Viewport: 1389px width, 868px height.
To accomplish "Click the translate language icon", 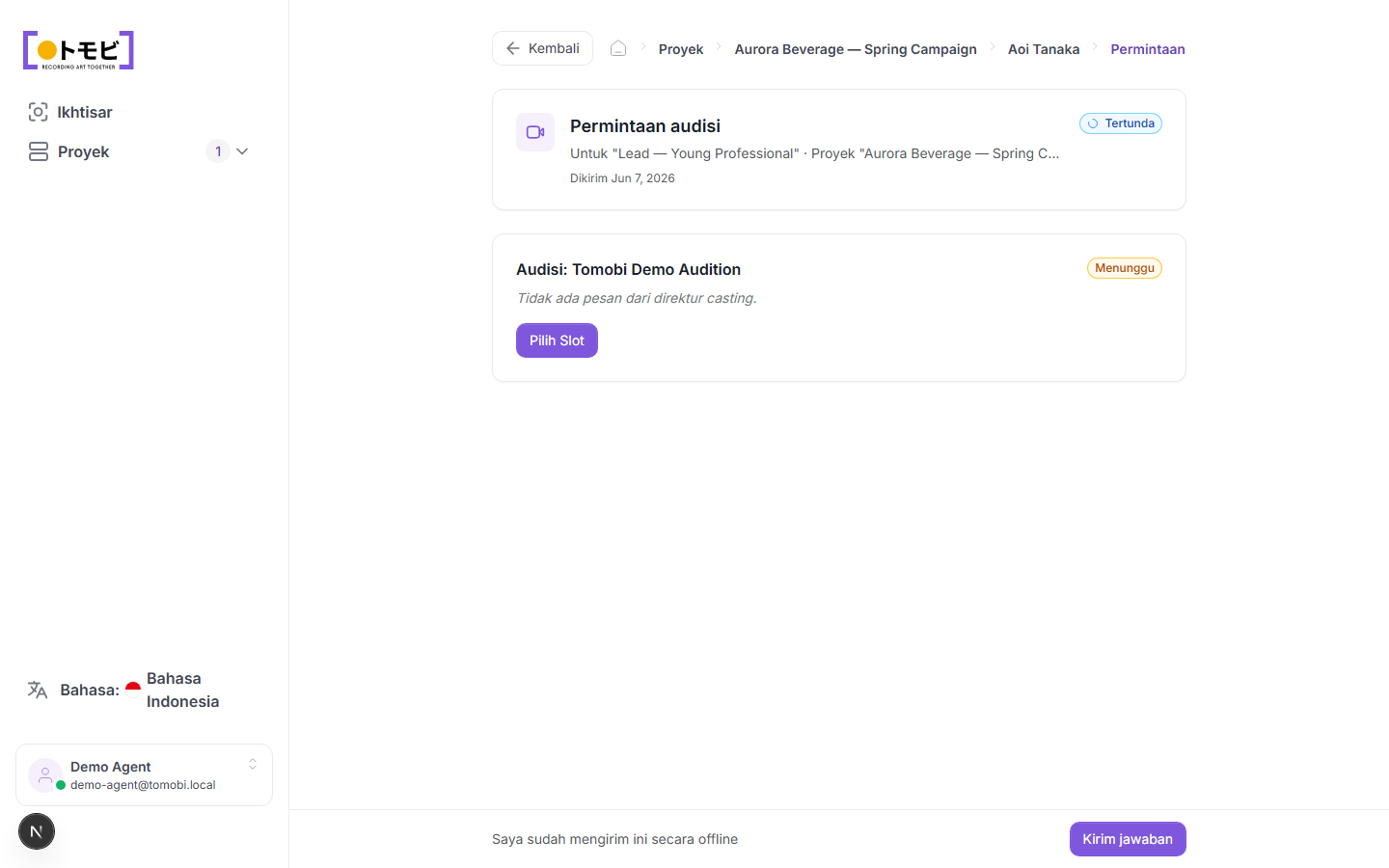I will pyautogui.click(x=38, y=690).
